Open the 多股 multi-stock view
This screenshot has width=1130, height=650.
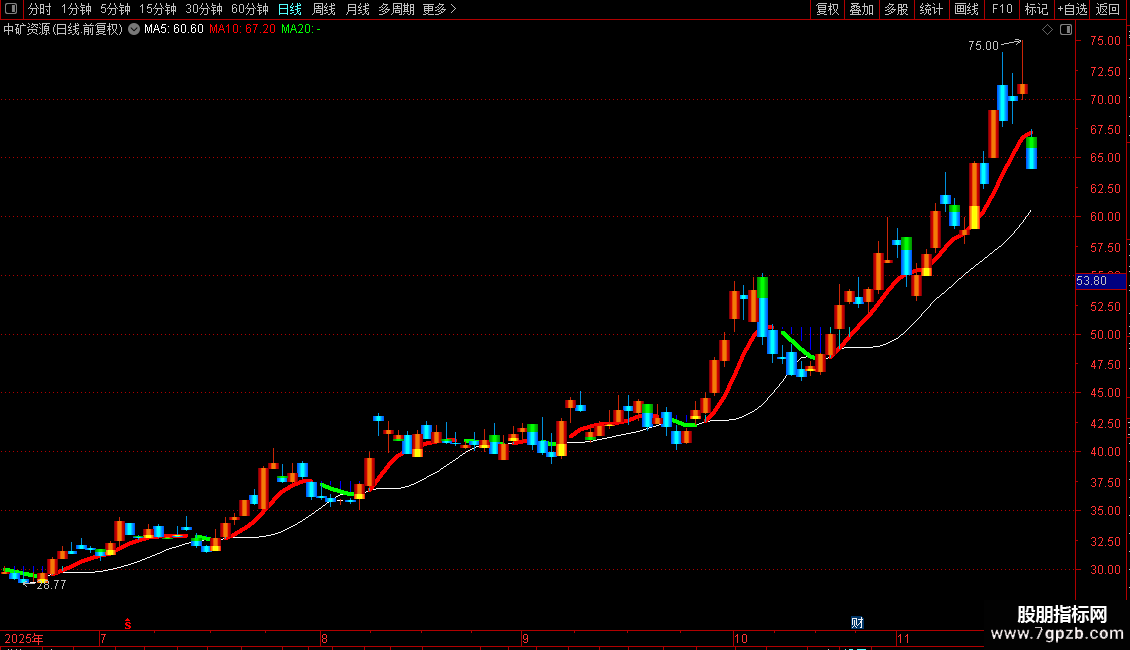click(x=896, y=9)
